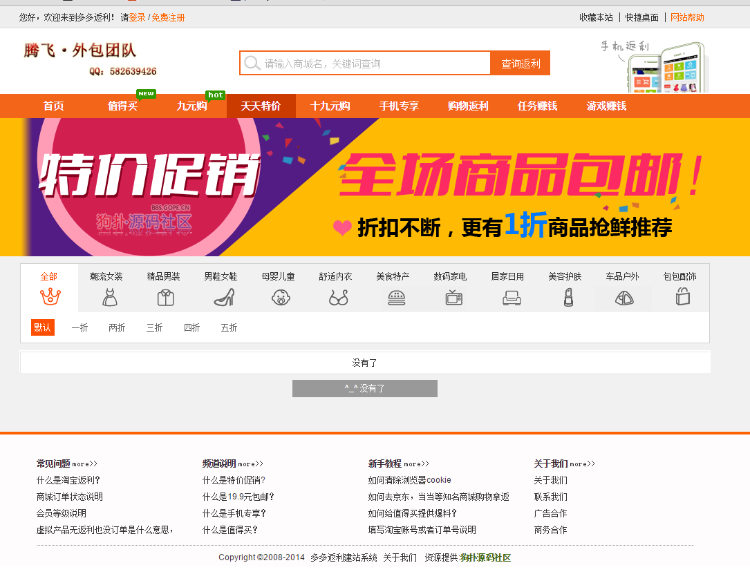The height and width of the screenshot is (583, 750).
Task: Select the tent icon for 车品户外
Action: [x=624, y=298]
